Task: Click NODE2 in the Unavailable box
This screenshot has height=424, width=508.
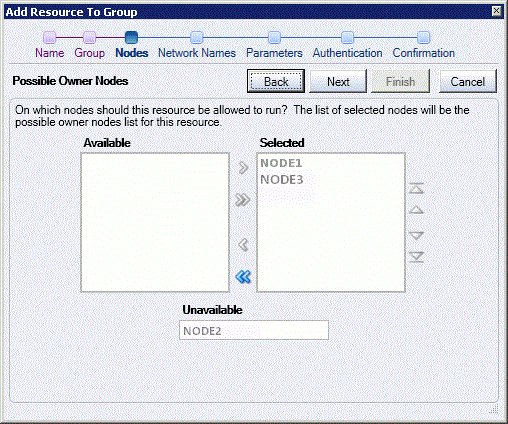Action: pyautogui.click(x=202, y=331)
